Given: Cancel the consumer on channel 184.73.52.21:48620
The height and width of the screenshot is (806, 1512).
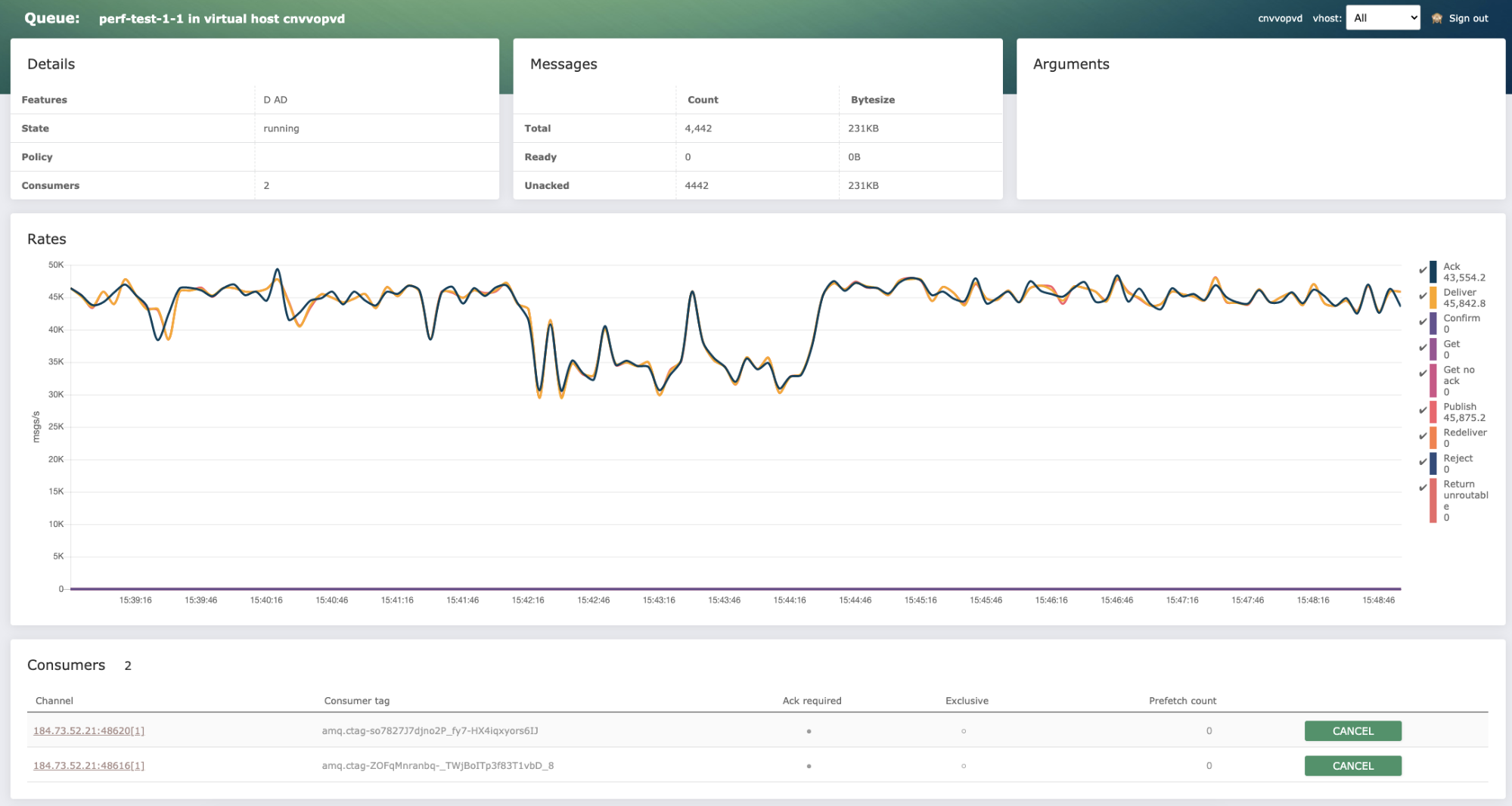Looking at the screenshot, I should point(1352,731).
